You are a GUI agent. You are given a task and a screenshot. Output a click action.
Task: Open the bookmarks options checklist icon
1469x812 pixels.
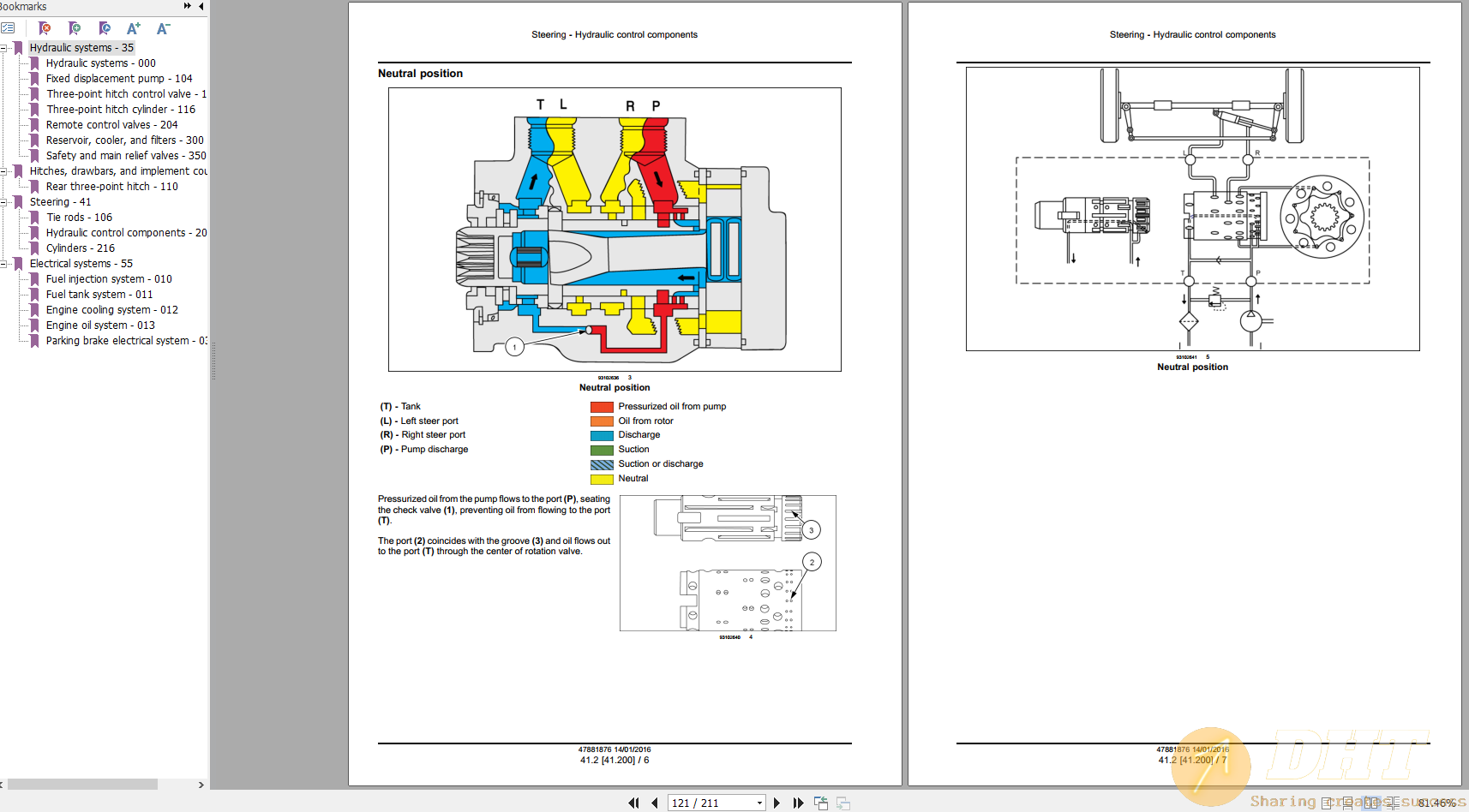pos(9,27)
